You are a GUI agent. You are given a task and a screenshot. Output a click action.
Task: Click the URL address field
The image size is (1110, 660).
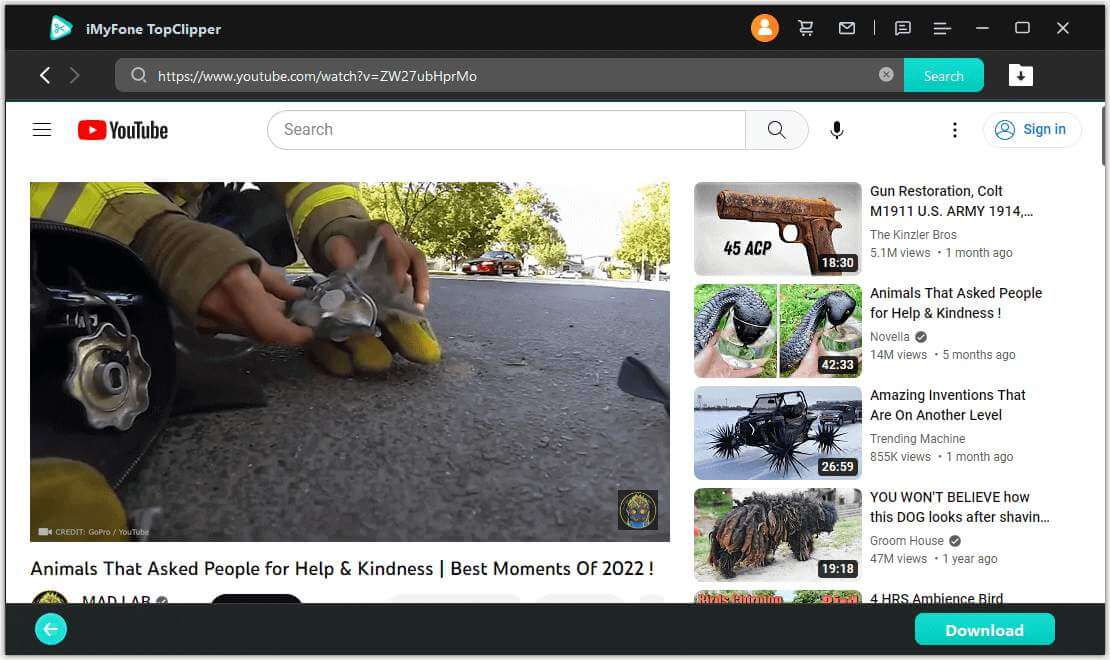(x=500, y=76)
